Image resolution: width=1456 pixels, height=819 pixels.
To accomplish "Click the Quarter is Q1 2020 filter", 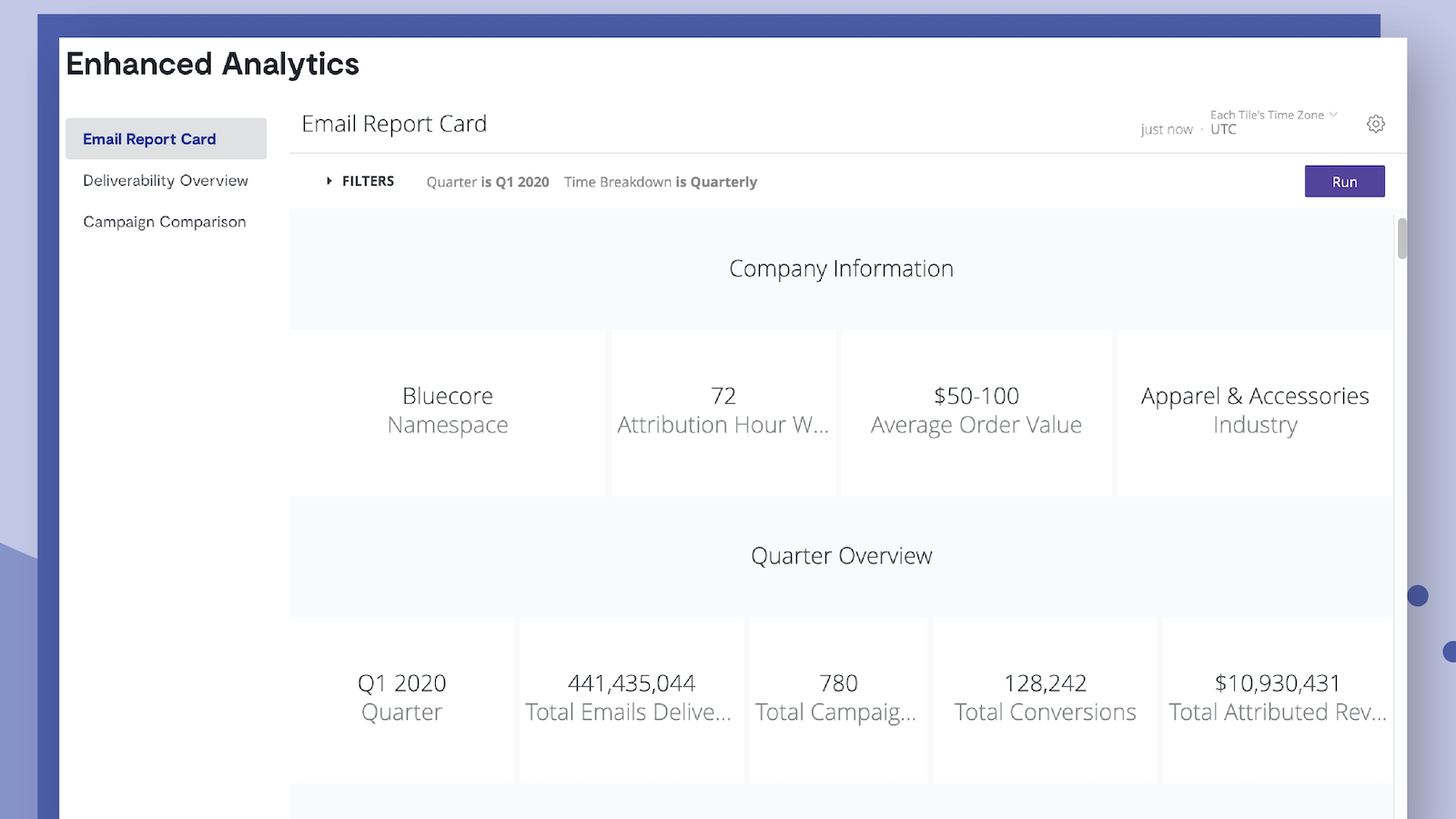I will click(488, 182).
